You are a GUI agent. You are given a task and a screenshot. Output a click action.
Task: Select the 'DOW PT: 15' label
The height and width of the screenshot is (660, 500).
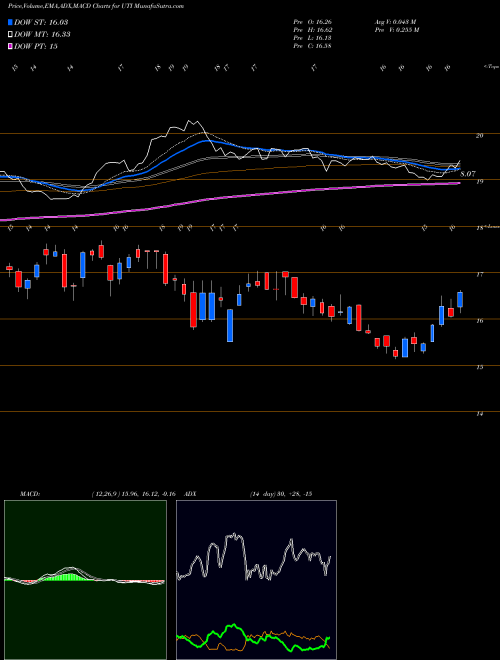pyautogui.click(x=36, y=47)
